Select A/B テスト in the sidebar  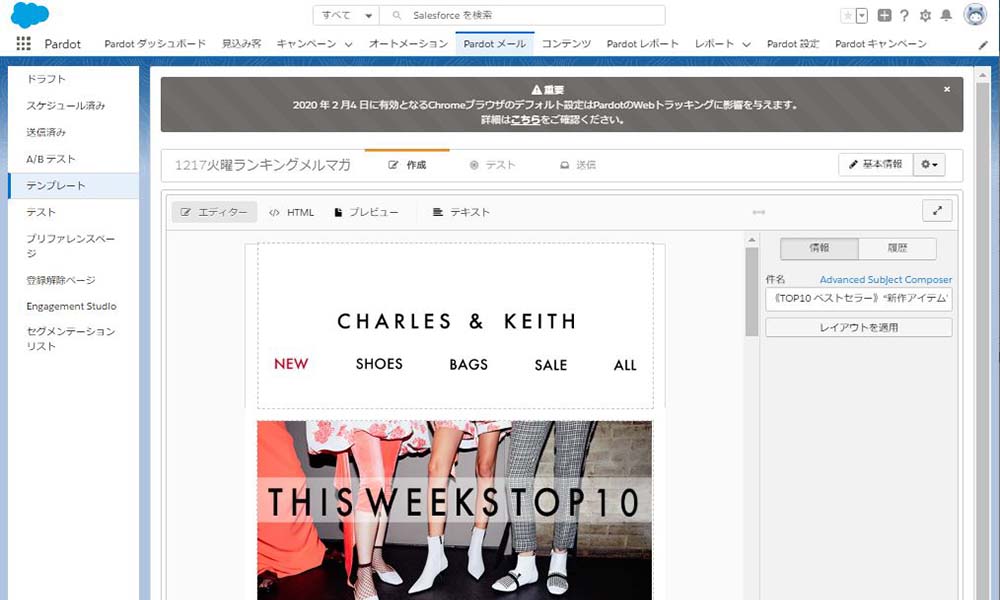tap(73, 159)
